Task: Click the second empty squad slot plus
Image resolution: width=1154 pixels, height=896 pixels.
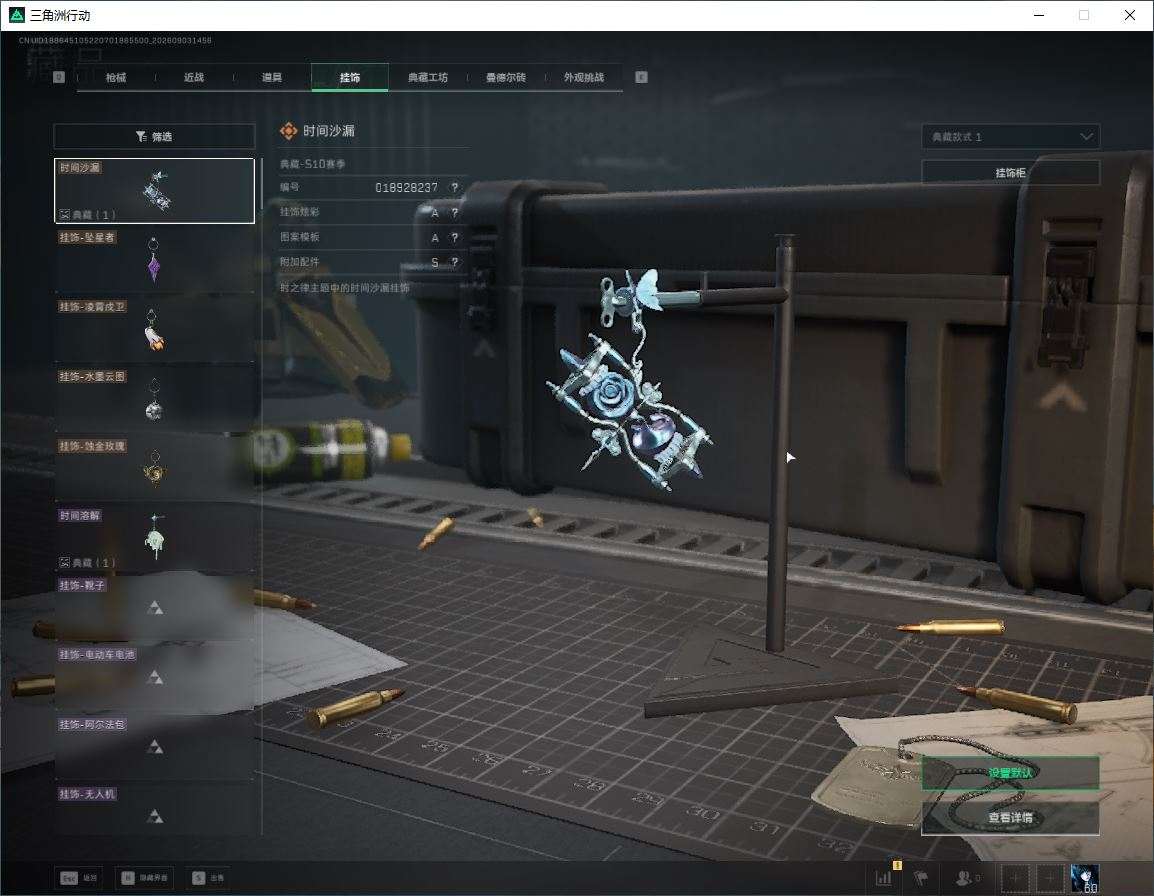Action: (x=1049, y=878)
